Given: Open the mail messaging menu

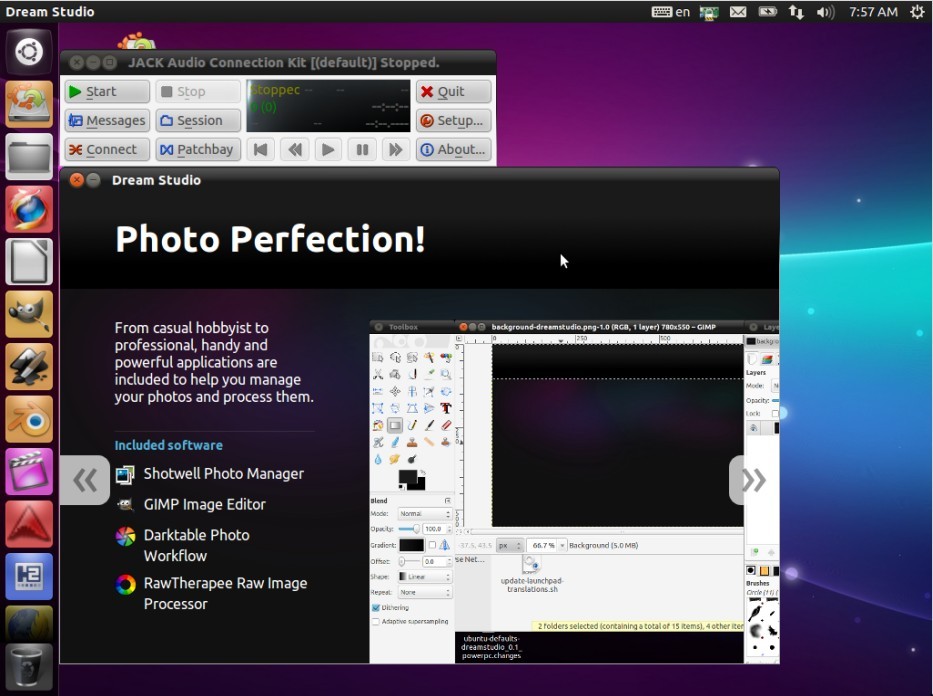Looking at the screenshot, I should point(738,12).
